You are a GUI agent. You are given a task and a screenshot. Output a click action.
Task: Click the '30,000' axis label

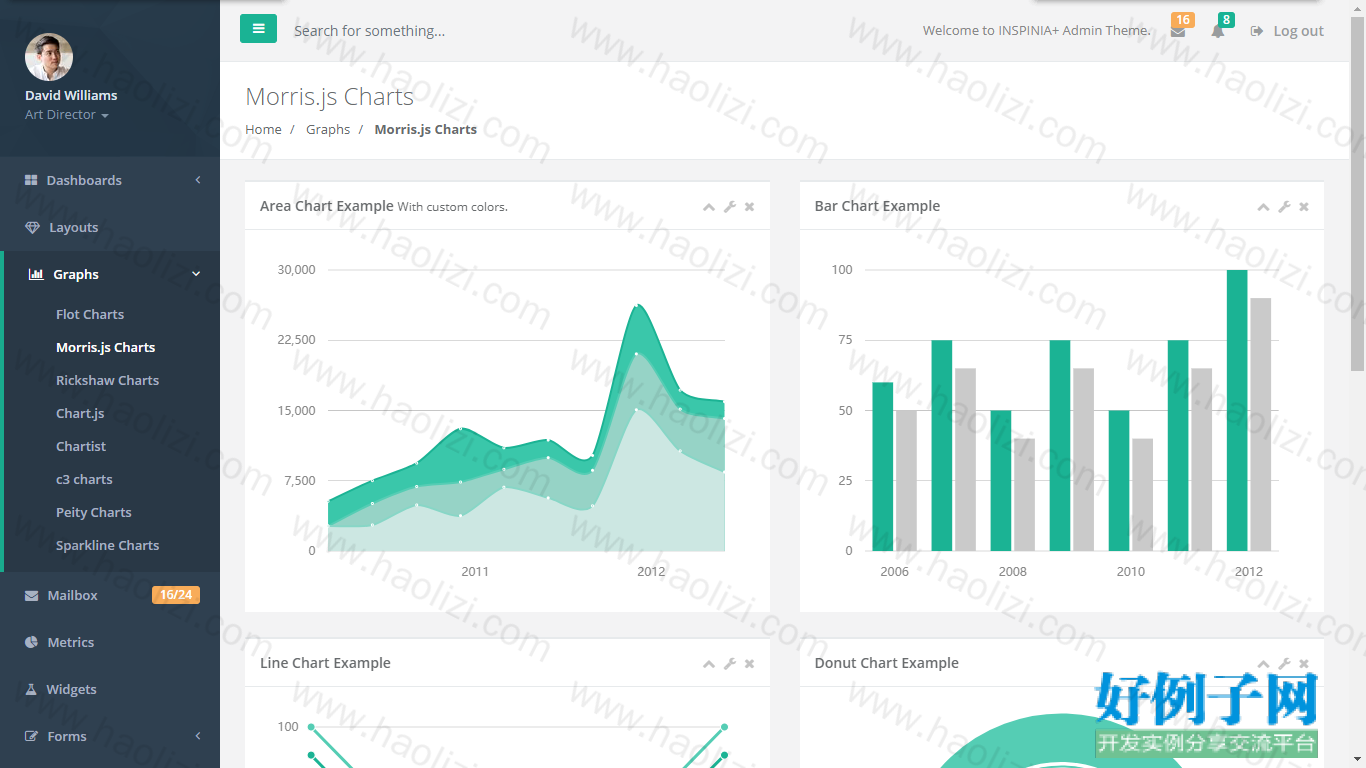(297, 270)
